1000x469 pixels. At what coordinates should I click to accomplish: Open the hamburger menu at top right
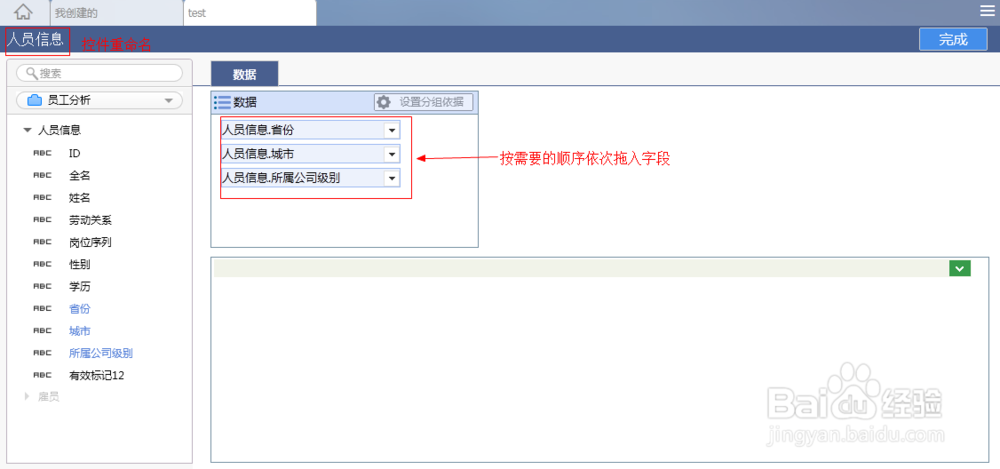point(988,11)
